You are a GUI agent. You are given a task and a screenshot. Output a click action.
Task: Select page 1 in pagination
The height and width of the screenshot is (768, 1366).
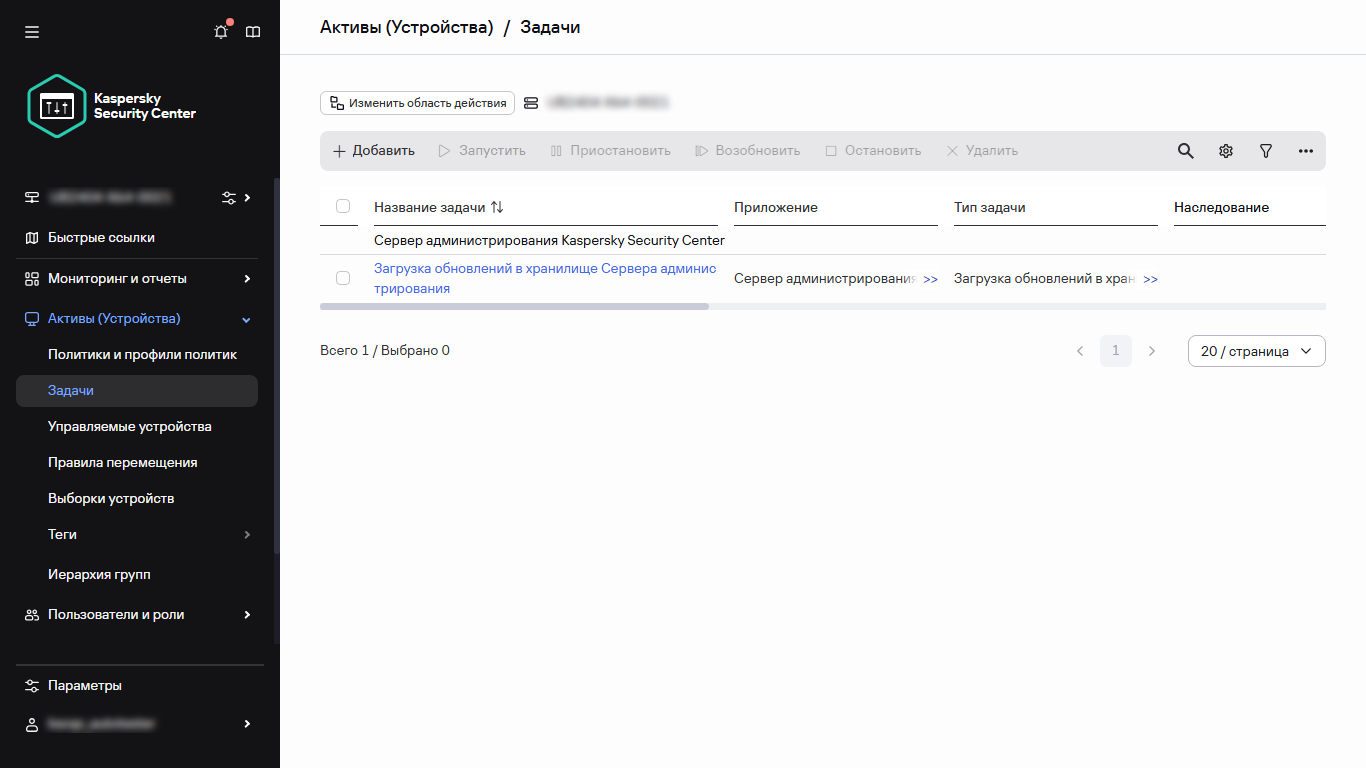[1116, 351]
